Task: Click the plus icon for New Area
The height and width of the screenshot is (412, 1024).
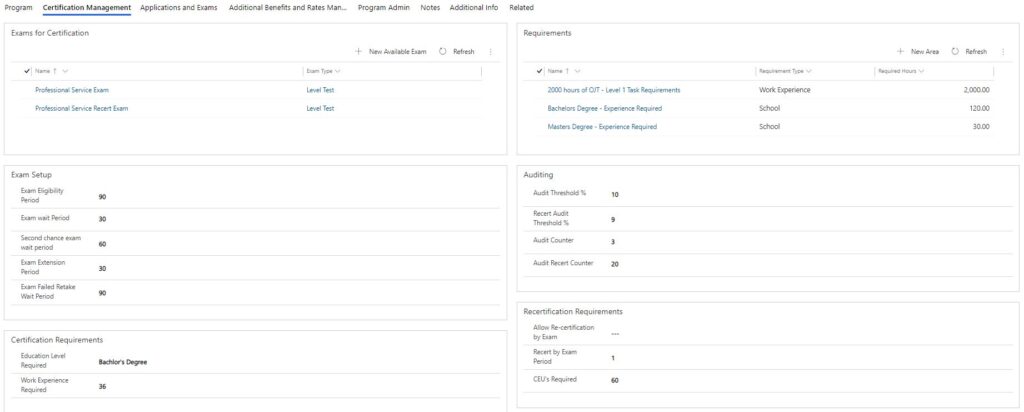Action: [901, 52]
